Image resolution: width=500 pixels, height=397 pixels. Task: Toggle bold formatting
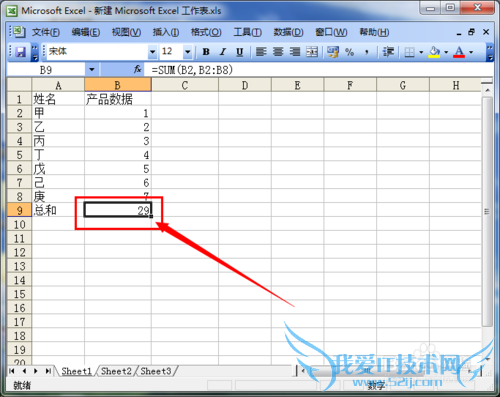[206, 52]
